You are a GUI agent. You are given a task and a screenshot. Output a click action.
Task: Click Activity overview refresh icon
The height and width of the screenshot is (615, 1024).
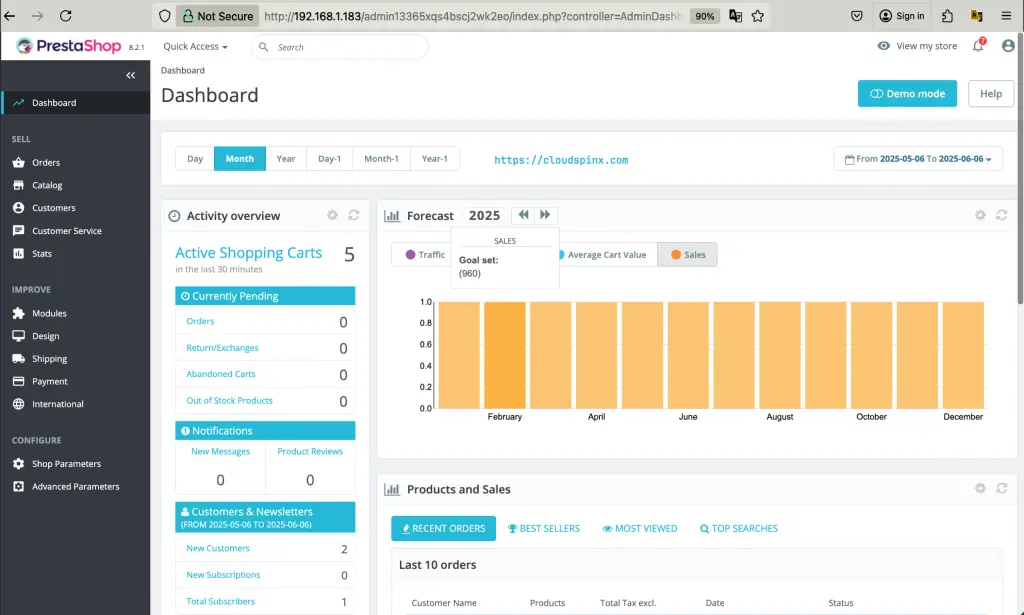pyautogui.click(x=353, y=215)
